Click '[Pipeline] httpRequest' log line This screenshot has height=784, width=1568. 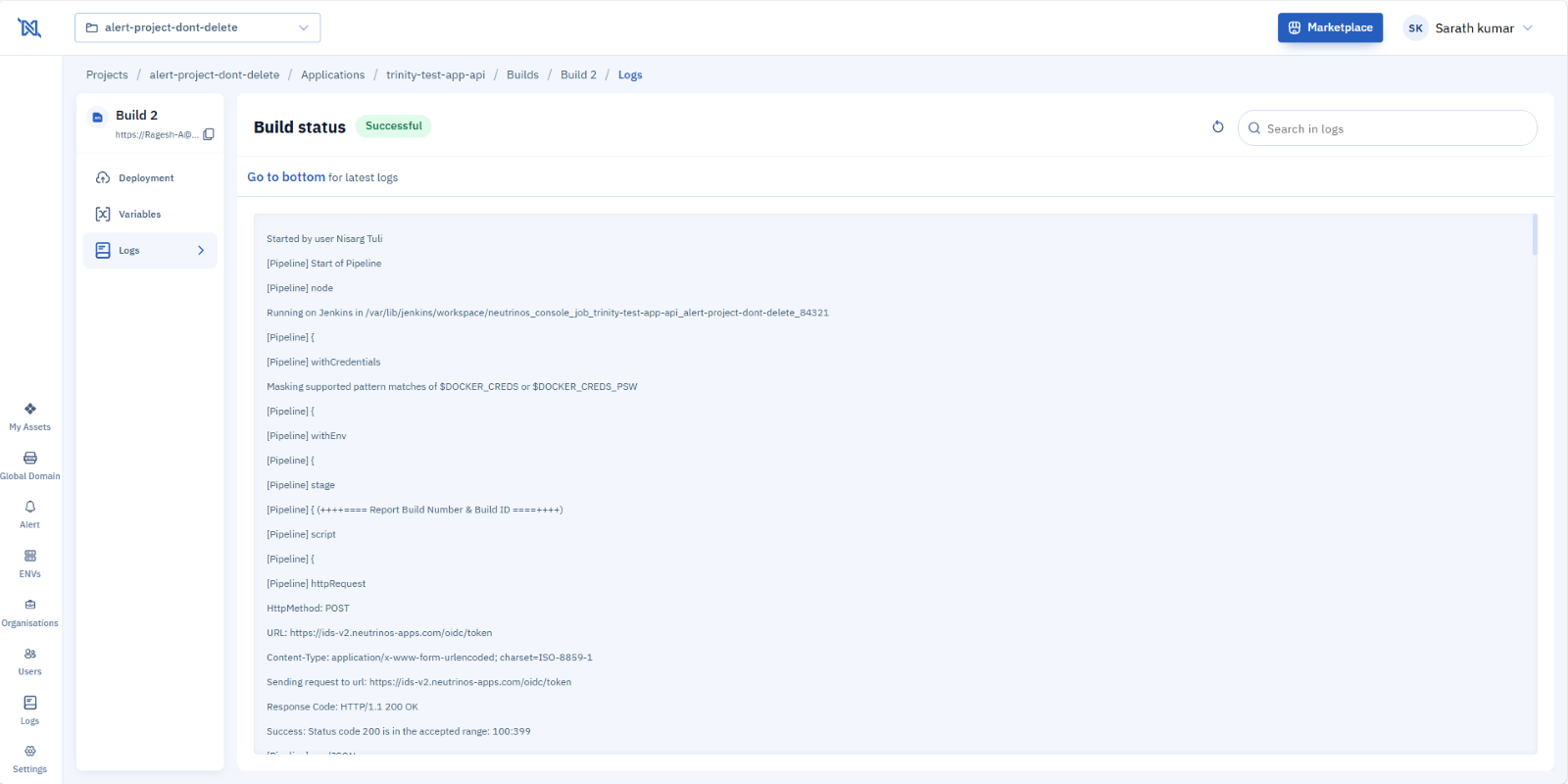317,584
